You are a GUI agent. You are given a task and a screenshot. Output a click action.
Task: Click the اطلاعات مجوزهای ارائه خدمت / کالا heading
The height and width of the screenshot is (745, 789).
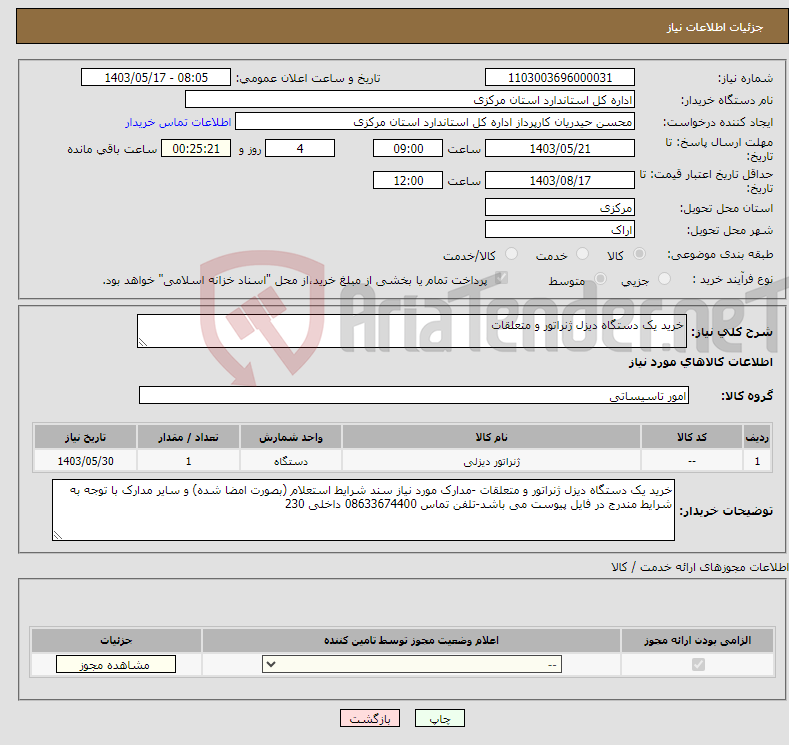(699, 567)
